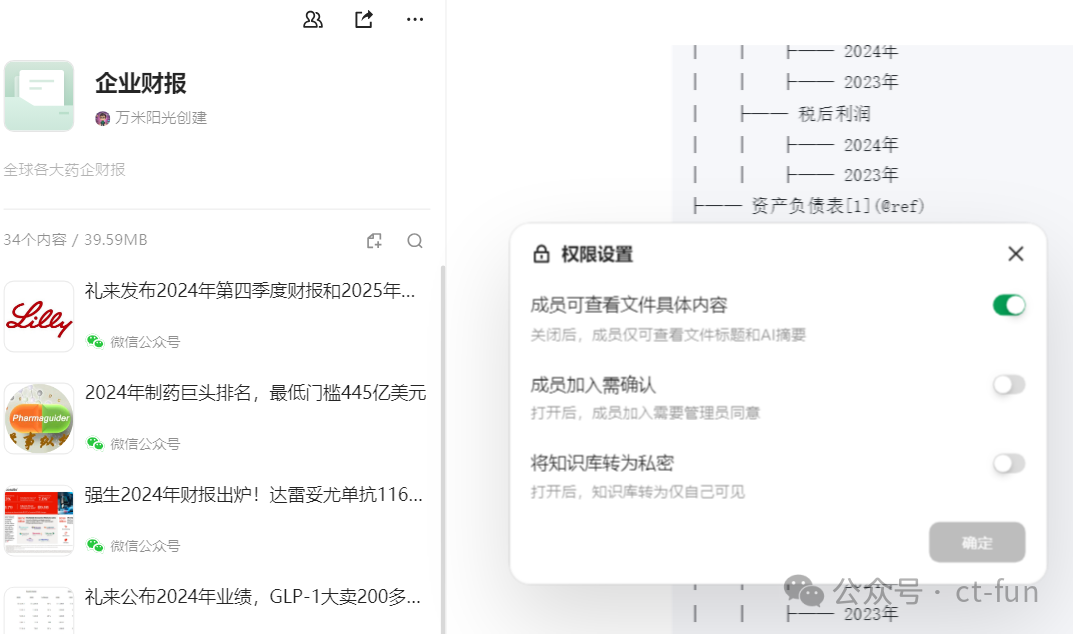Click the Lilly logo thumbnail
The height and width of the screenshot is (634, 1073).
tap(39, 316)
